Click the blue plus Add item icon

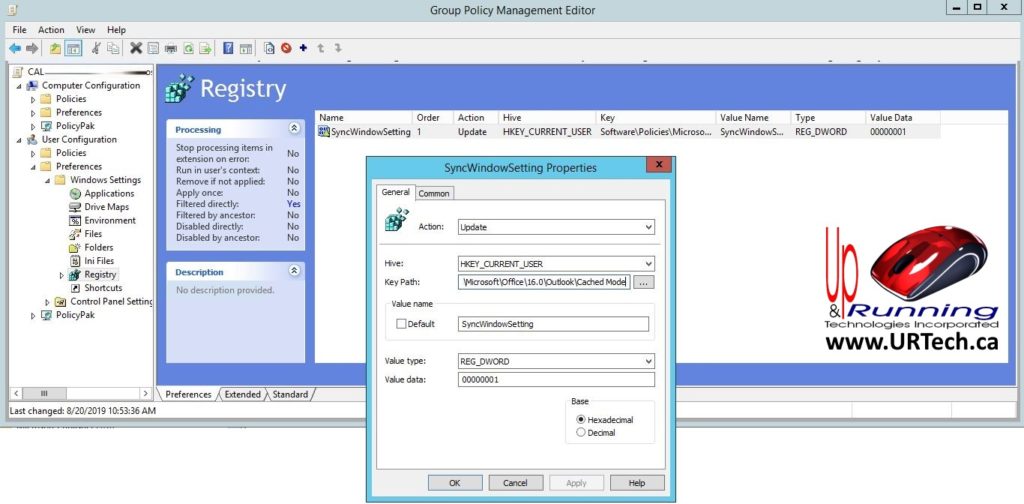[303, 48]
